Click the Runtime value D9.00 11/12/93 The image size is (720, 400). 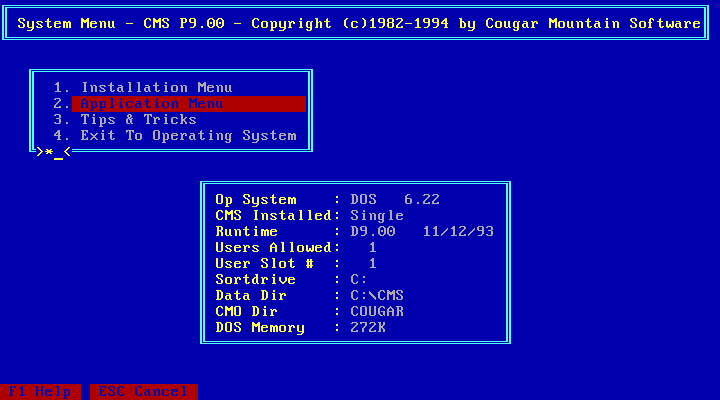point(422,231)
